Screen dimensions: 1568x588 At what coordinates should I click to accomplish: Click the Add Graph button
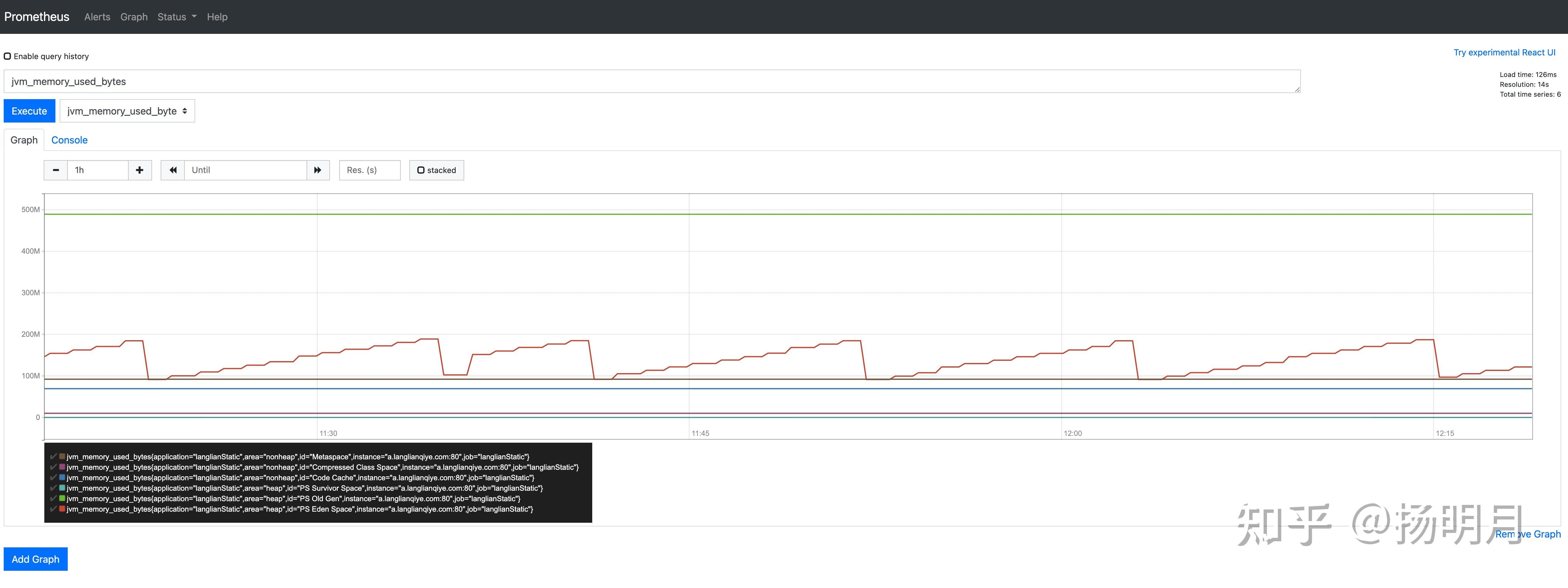tap(35, 559)
